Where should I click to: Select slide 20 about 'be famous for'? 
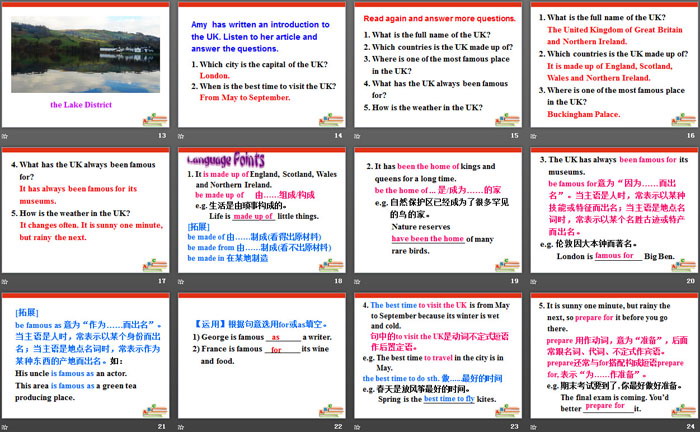pos(610,210)
